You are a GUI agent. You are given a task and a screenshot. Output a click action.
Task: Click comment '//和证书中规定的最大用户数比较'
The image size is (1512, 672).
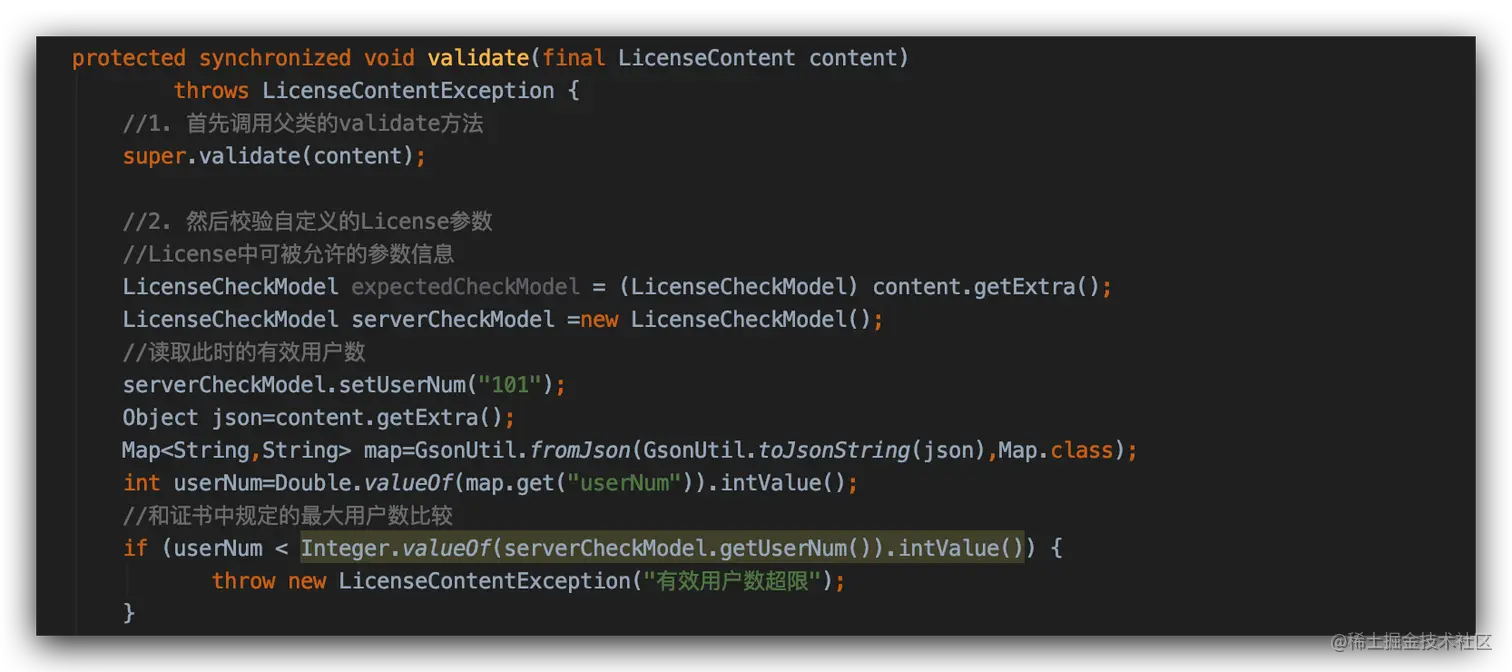pyautogui.click(x=288, y=516)
